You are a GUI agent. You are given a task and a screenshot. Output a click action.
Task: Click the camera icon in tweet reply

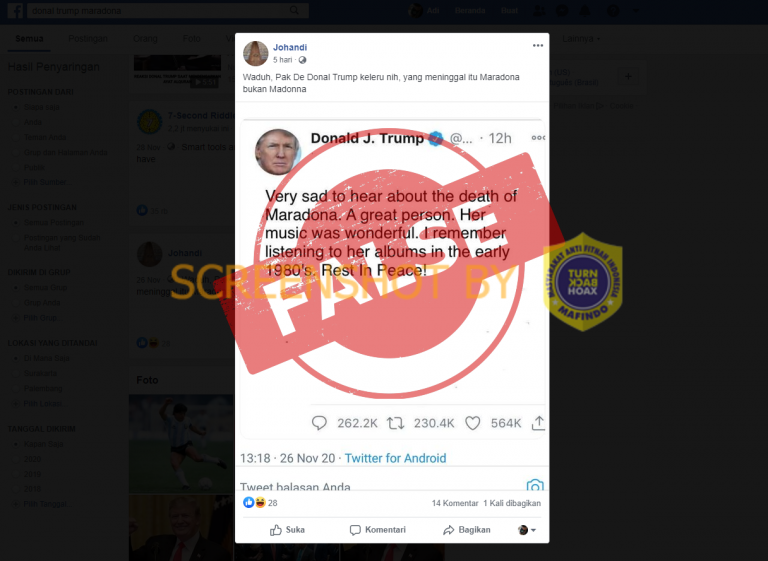click(535, 485)
